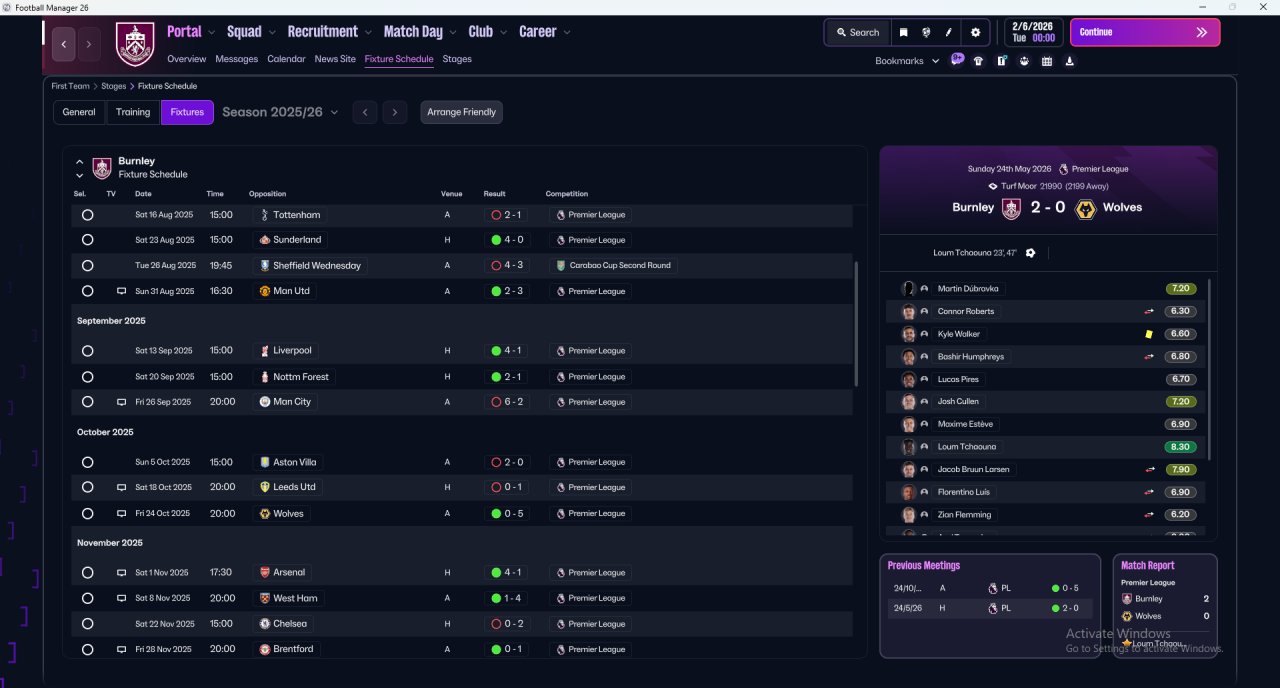Open the Calendar submenu item
This screenshot has height=688, width=1280.
[286, 59]
